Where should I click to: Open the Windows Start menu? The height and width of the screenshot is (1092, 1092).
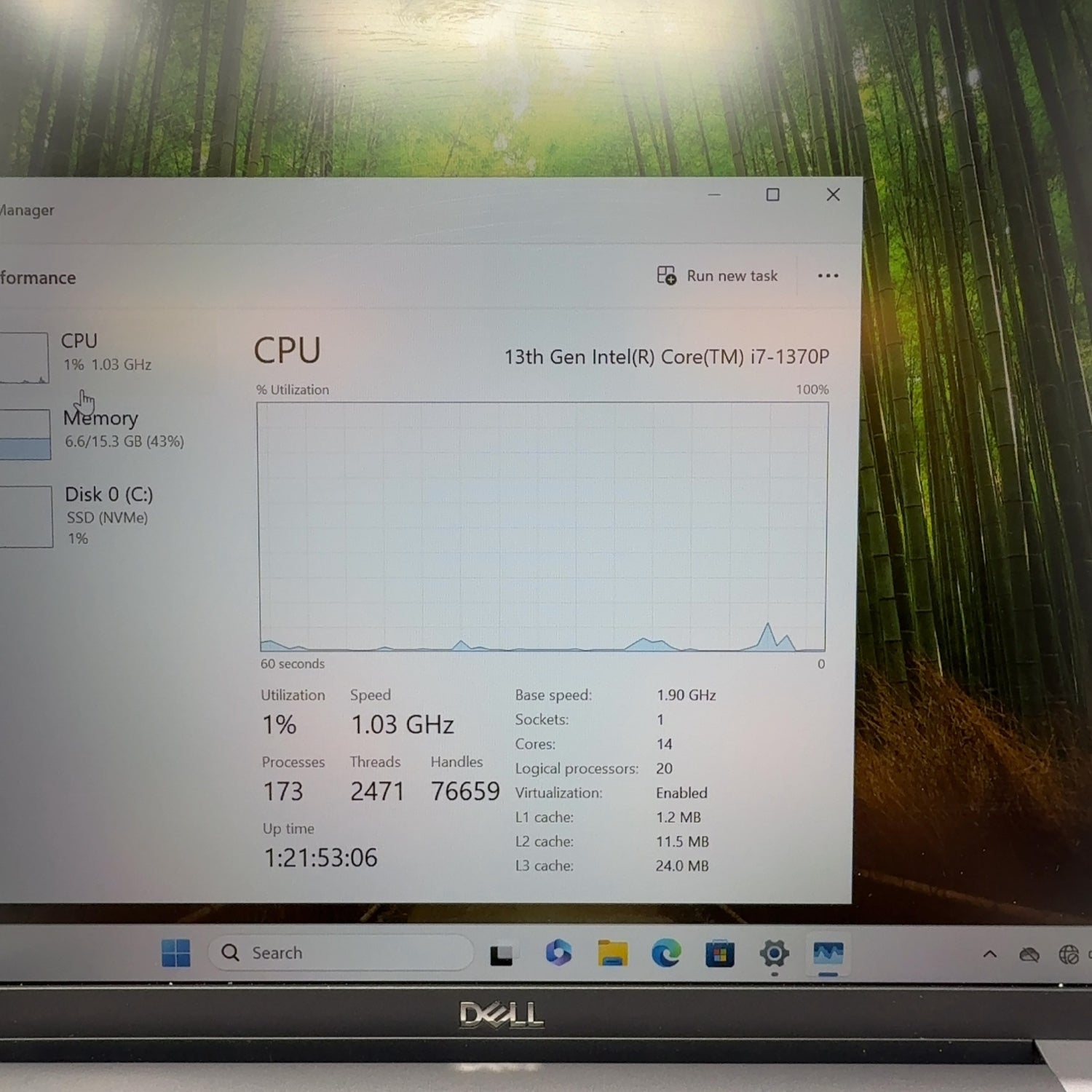pos(175,953)
